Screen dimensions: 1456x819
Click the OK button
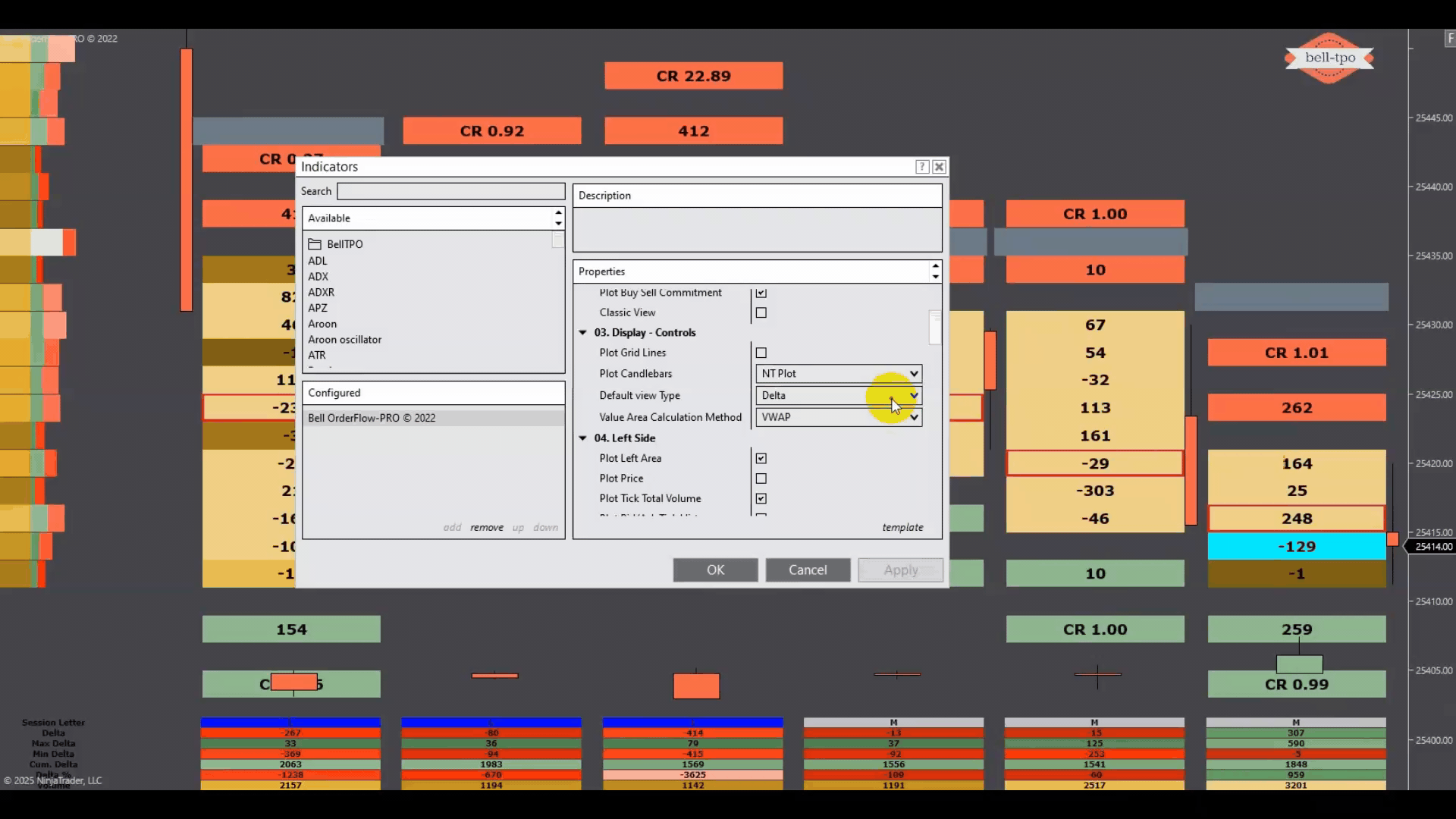(x=715, y=570)
